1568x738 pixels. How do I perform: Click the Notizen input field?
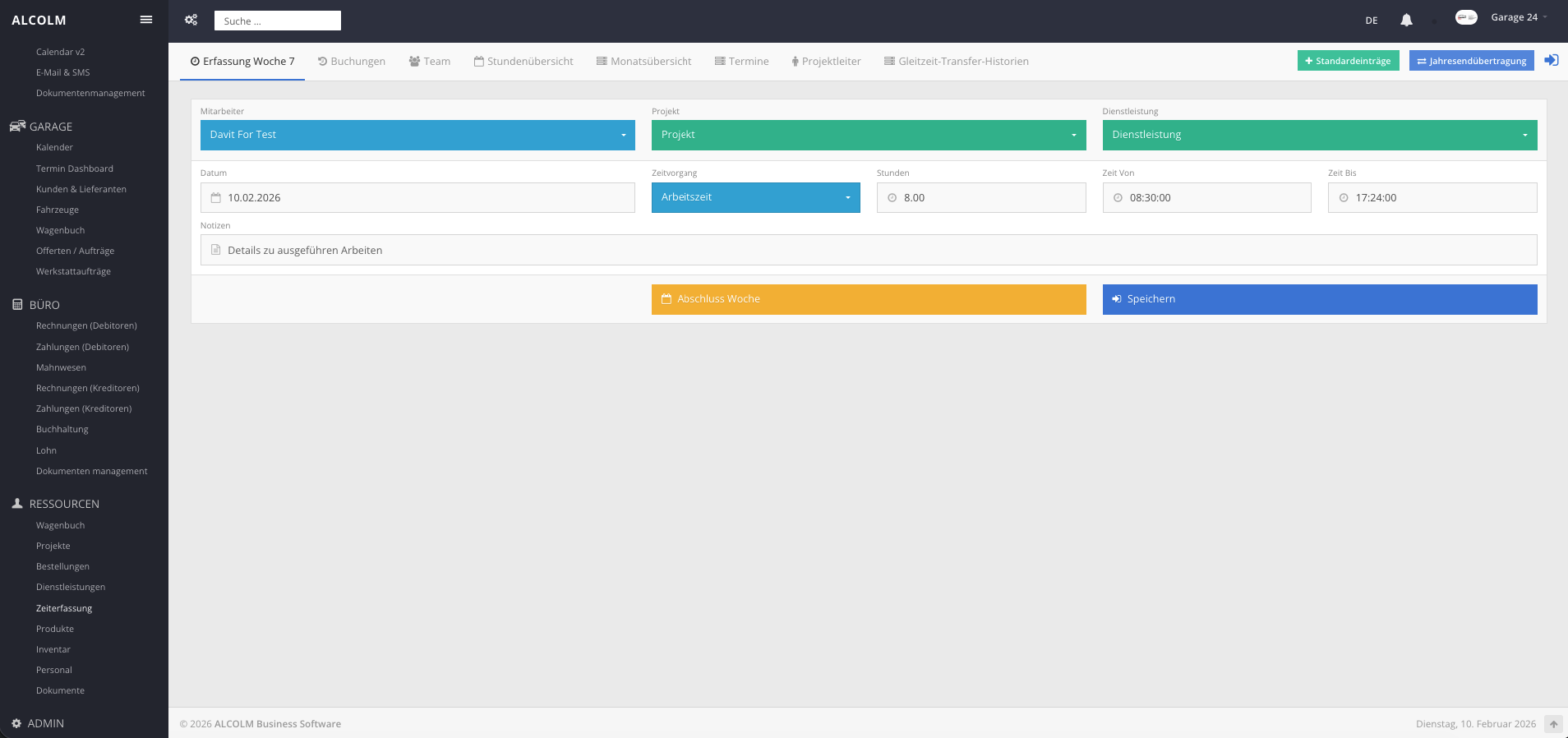tap(868, 250)
